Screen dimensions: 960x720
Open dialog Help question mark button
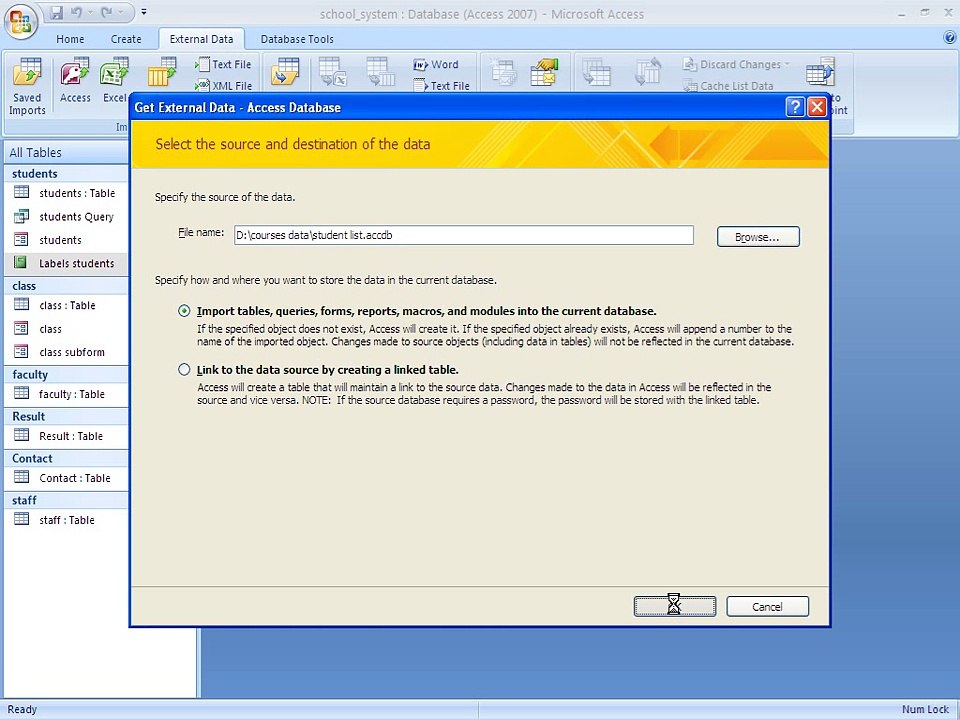(795, 107)
